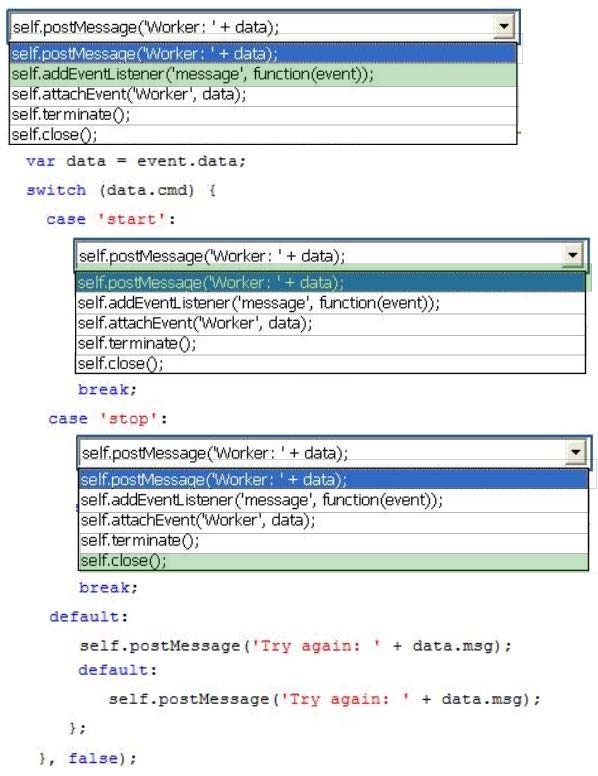Screen dimensions: 598x776
Task: Choose self.terminate() under case 'start'
Action: [330, 343]
